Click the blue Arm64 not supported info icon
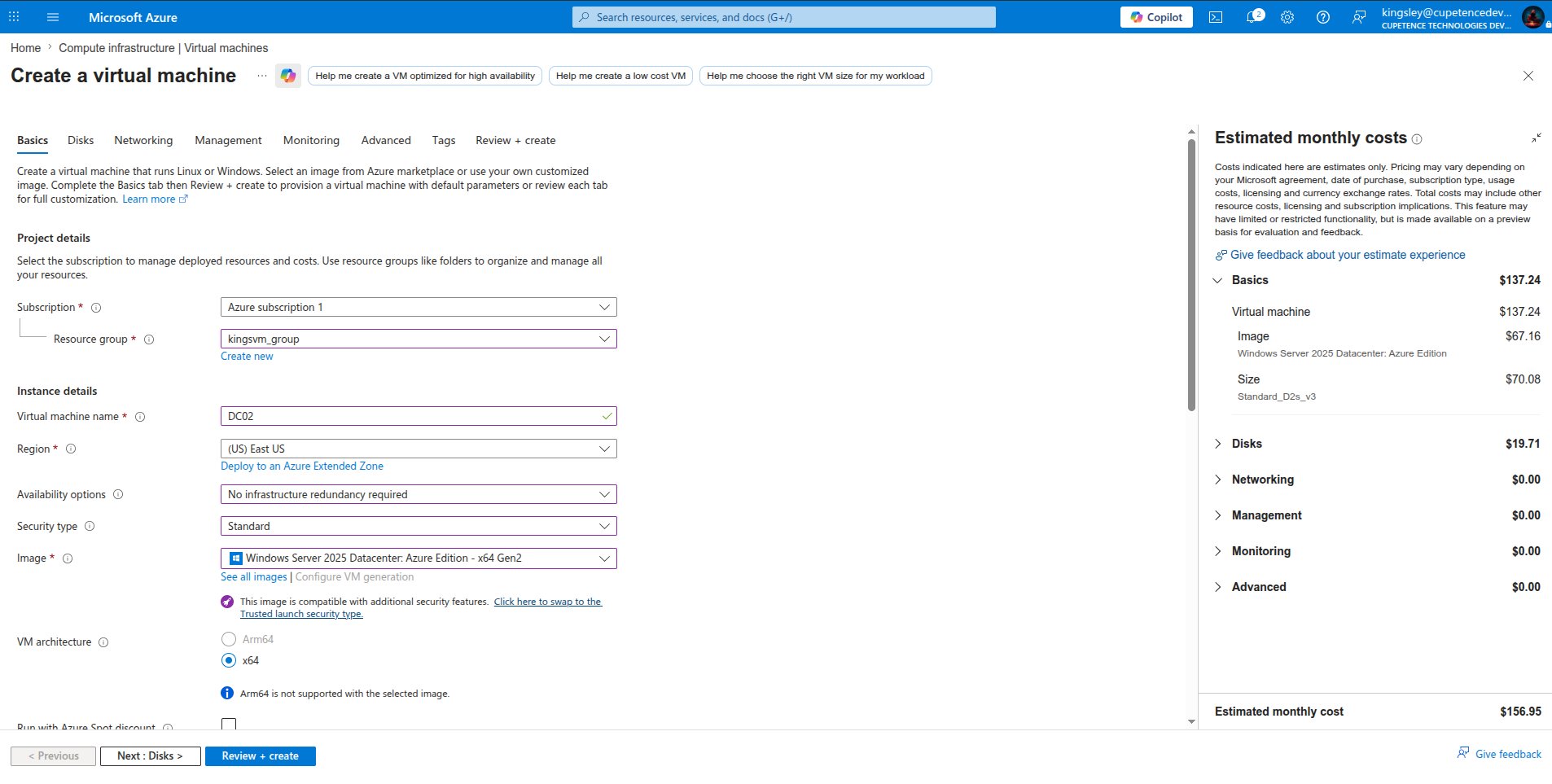Viewport: 1552px width, 784px height. click(x=227, y=693)
